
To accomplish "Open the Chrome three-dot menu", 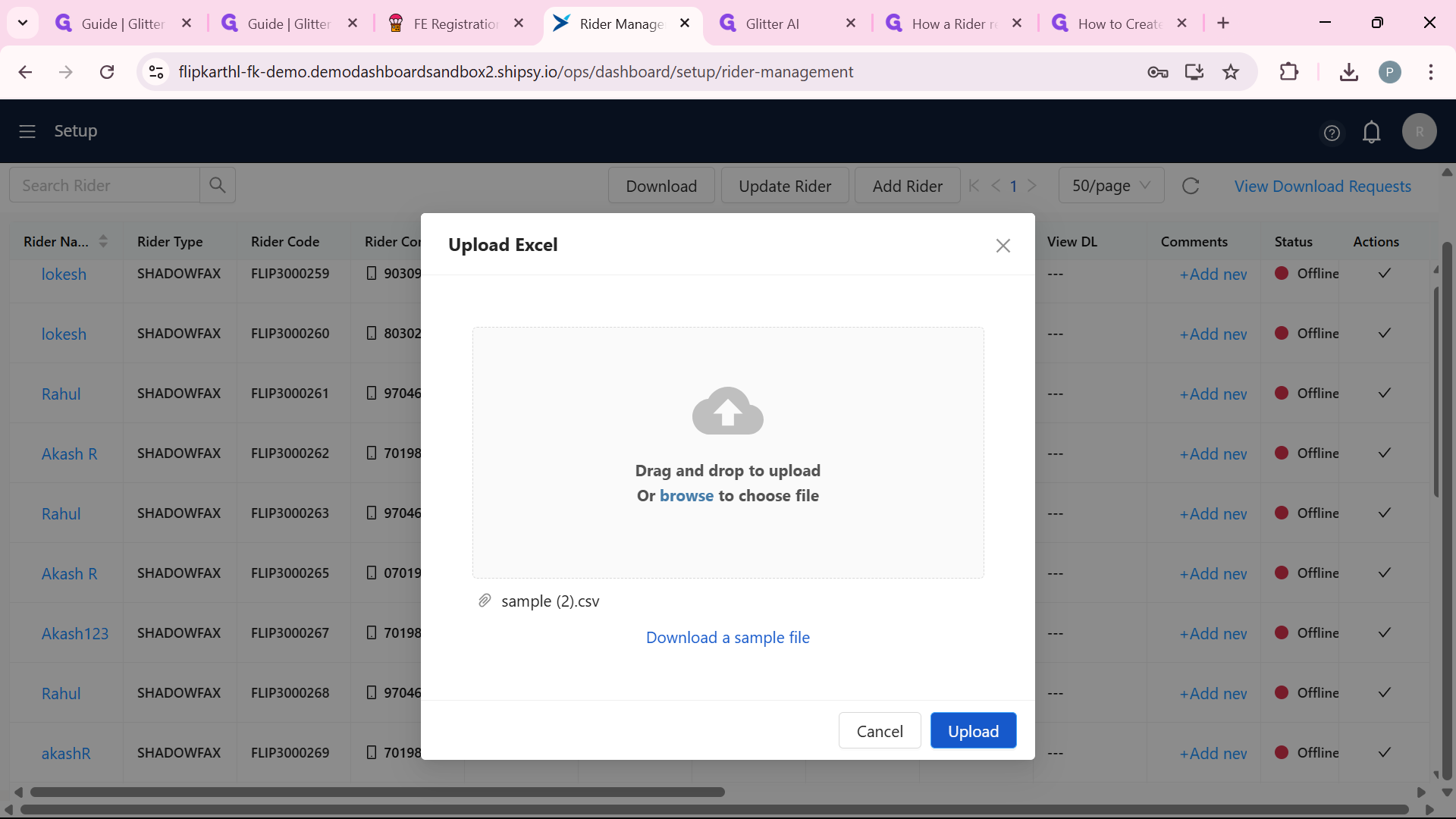I will click(x=1430, y=72).
